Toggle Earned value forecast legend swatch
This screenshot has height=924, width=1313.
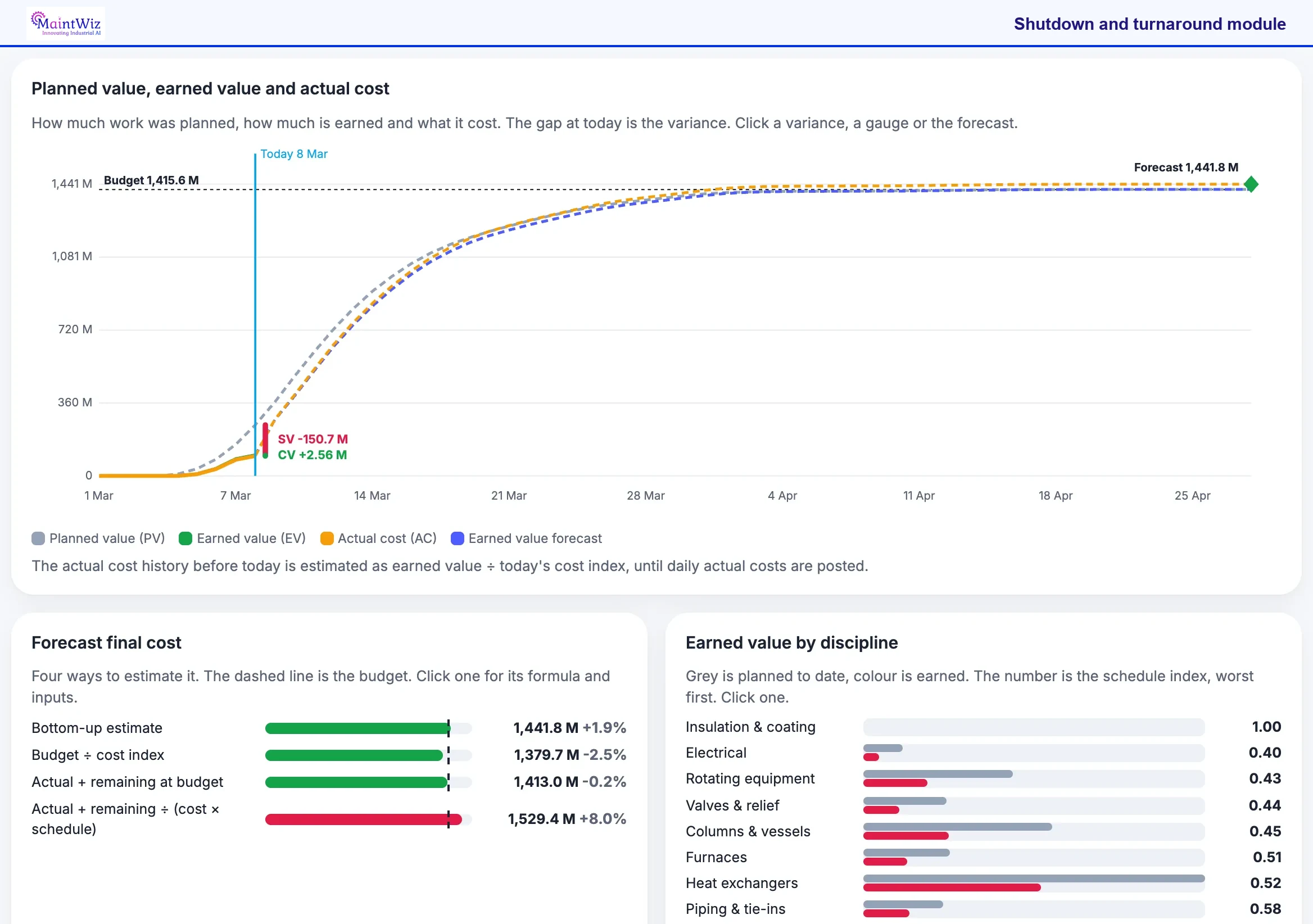[x=458, y=538]
